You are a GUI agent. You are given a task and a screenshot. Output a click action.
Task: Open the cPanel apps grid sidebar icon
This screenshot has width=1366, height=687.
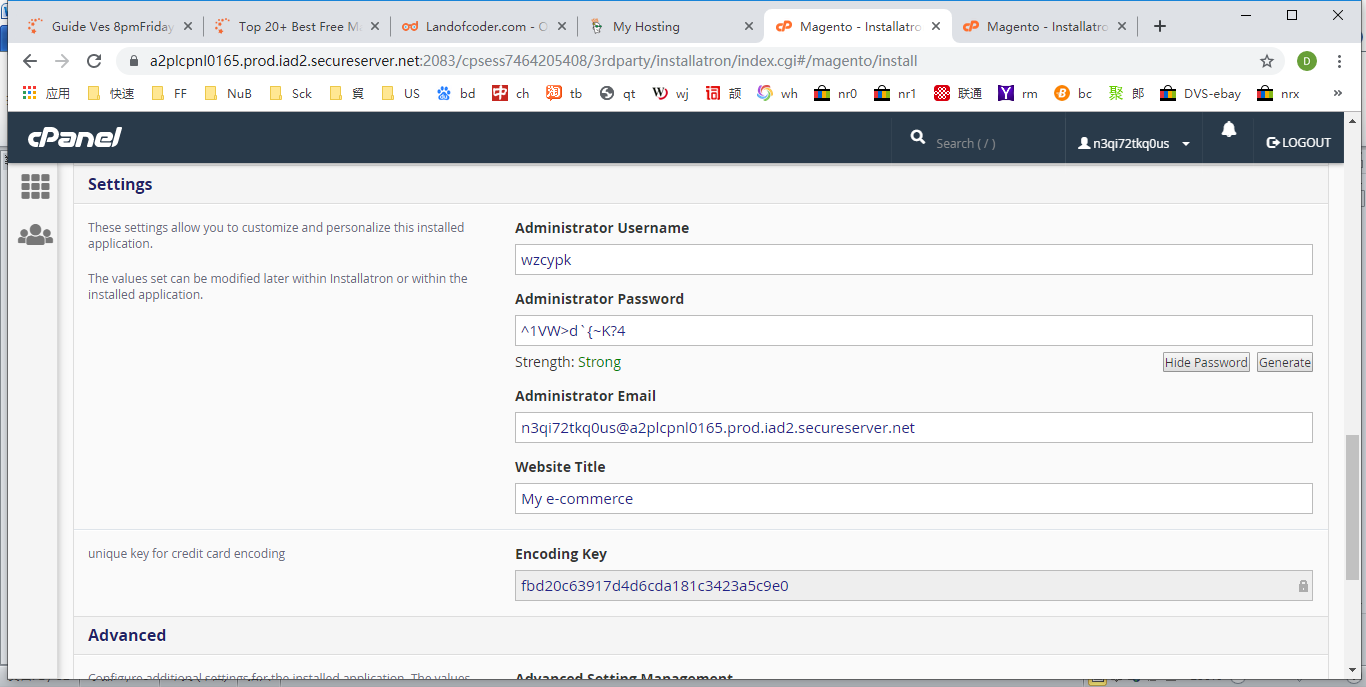click(35, 186)
